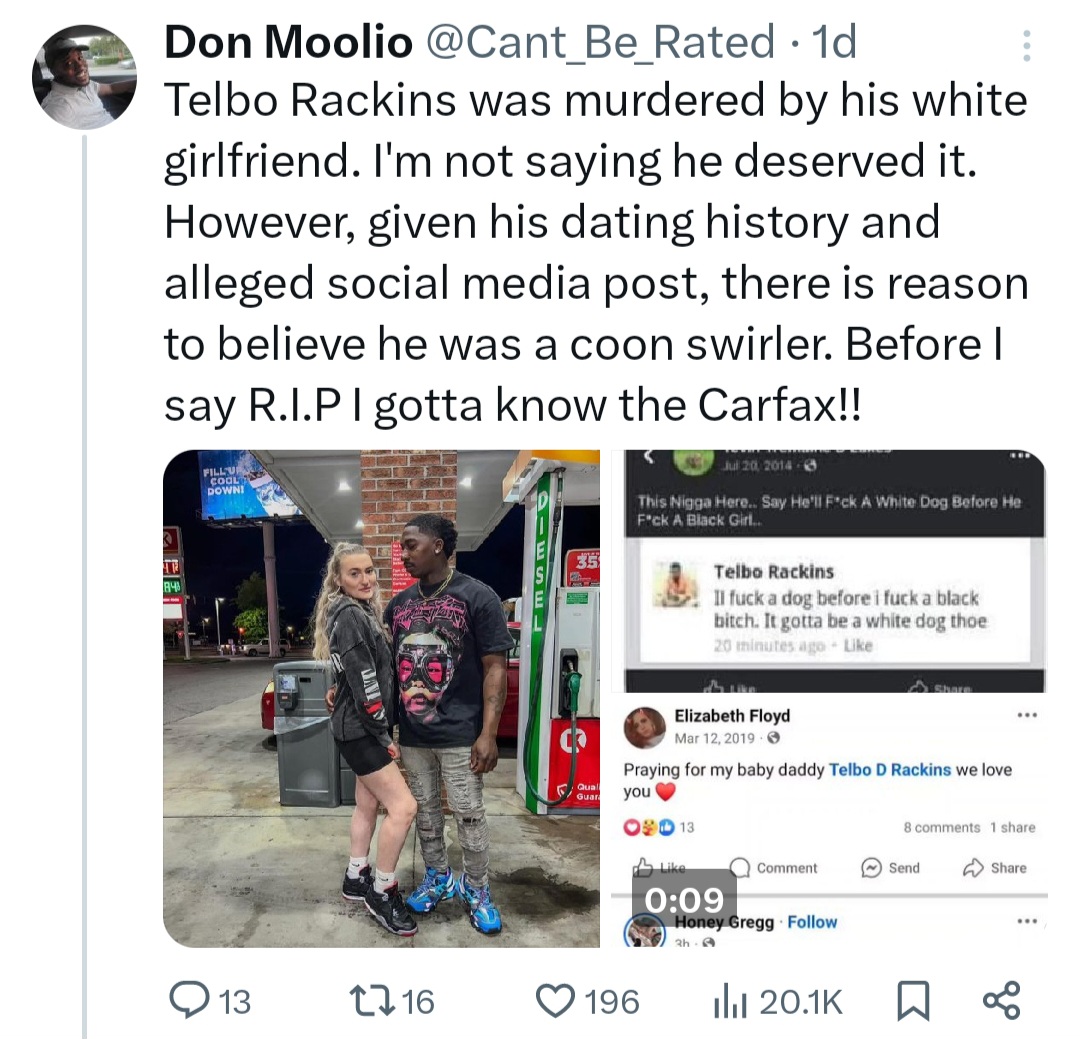Click the Send button on Facebook post

891,868
